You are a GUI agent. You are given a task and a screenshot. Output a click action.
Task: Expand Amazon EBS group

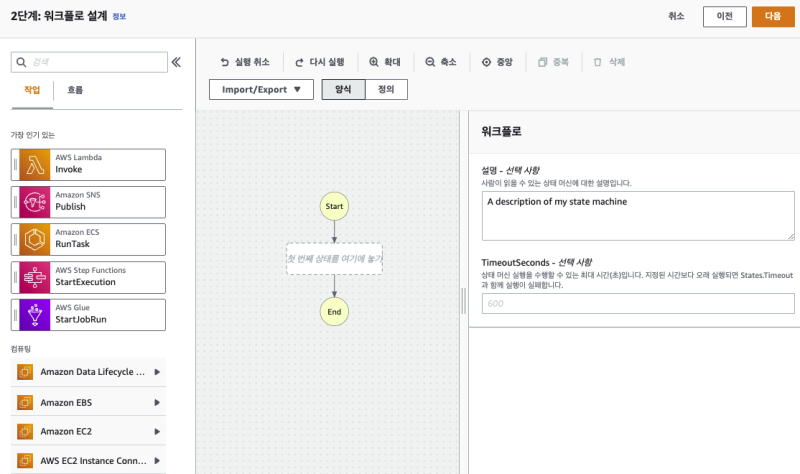pyautogui.click(x=157, y=403)
